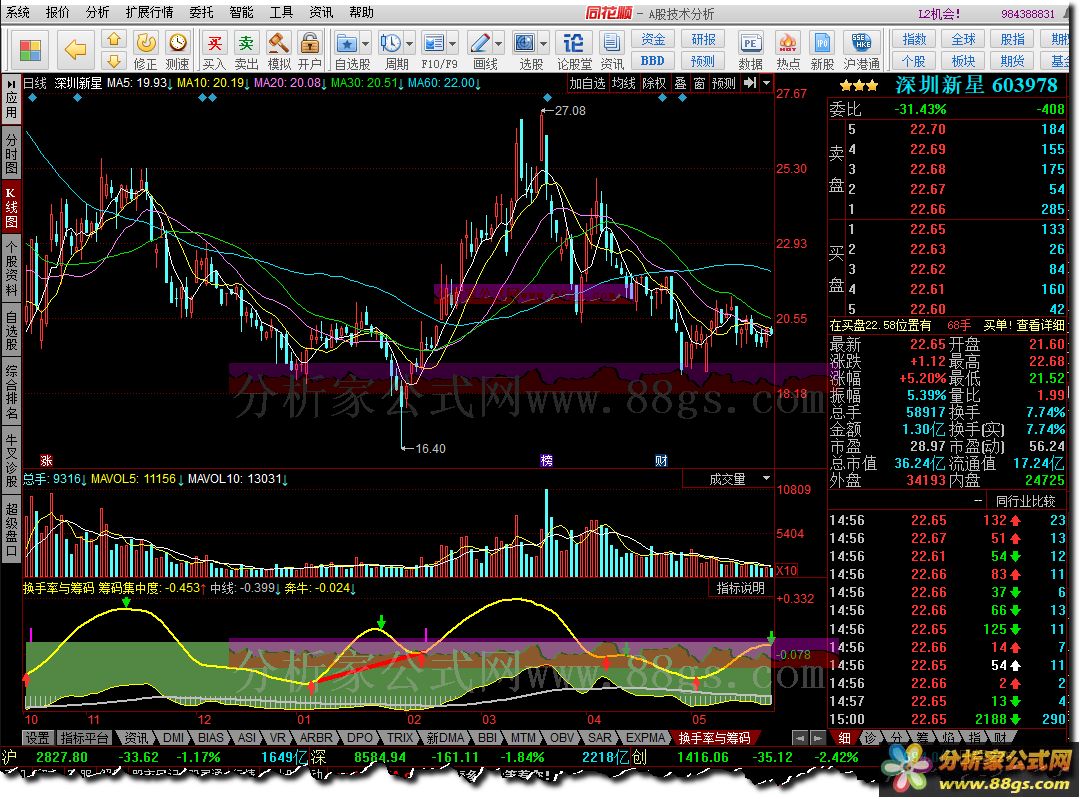Click the 指数 market button
Viewport: 1081px width, 799px height.
(913, 39)
